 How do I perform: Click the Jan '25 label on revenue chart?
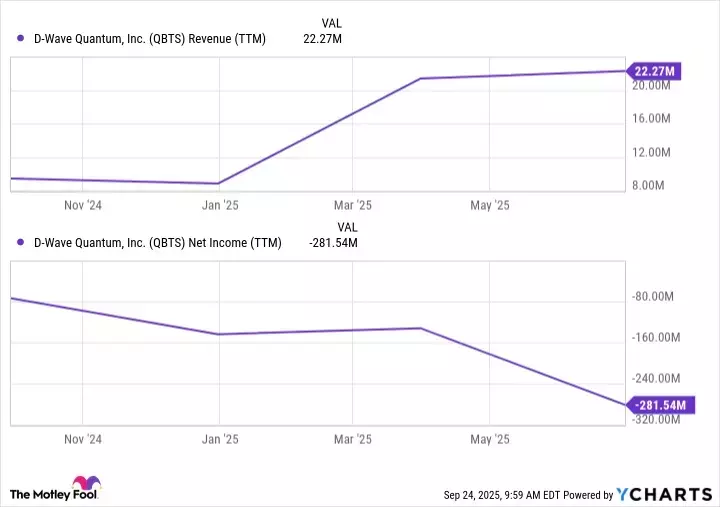point(220,205)
